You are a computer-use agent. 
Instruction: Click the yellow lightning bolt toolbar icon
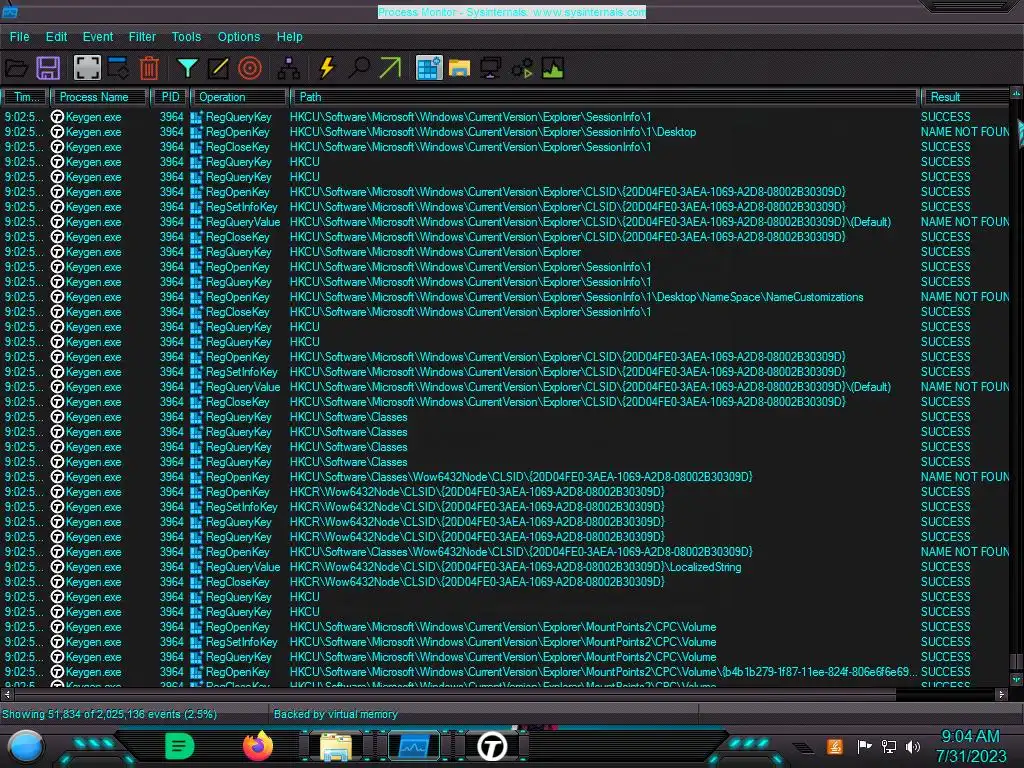coord(327,68)
